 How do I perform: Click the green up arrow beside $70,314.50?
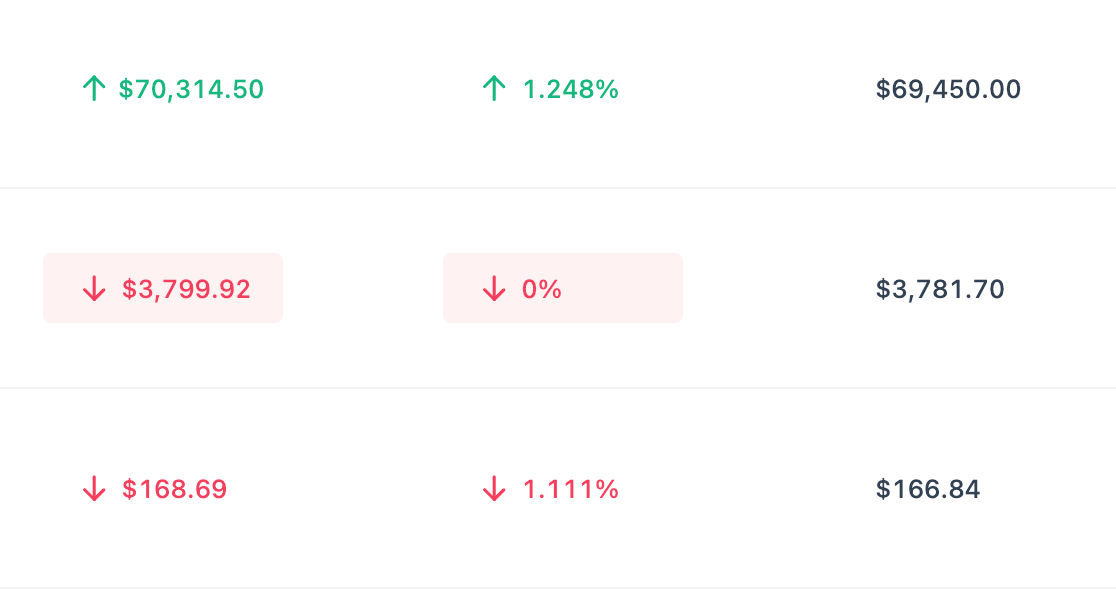coord(94,89)
